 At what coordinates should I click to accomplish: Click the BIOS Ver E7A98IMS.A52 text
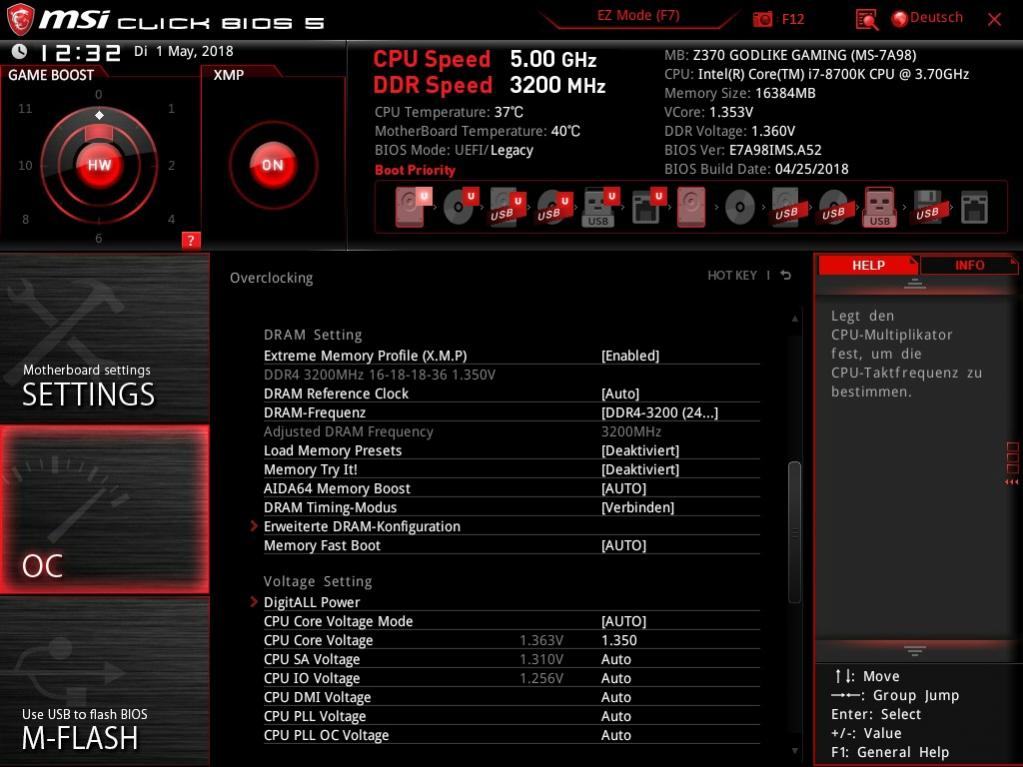(x=742, y=150)
